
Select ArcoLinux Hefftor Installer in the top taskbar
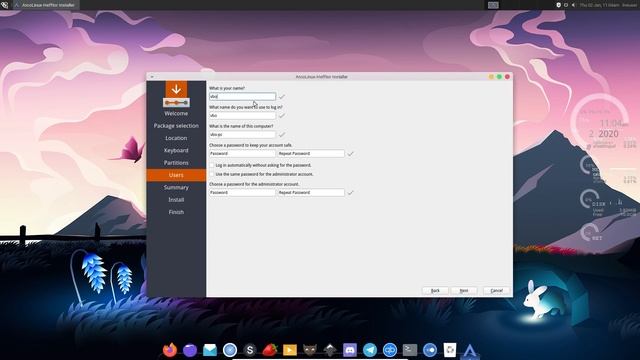coord(46,5)
